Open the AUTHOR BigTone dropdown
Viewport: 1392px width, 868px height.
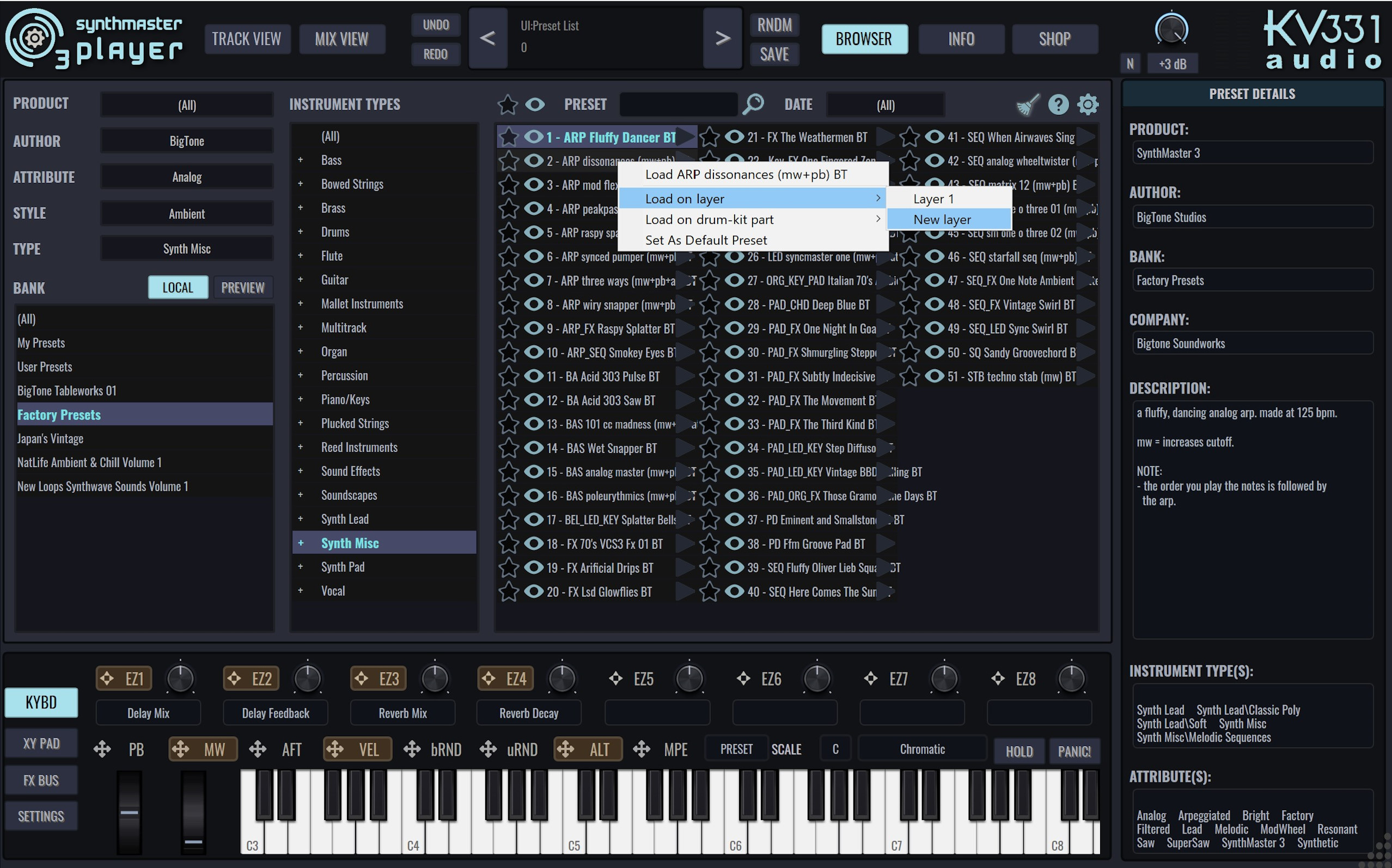[187, 141]
